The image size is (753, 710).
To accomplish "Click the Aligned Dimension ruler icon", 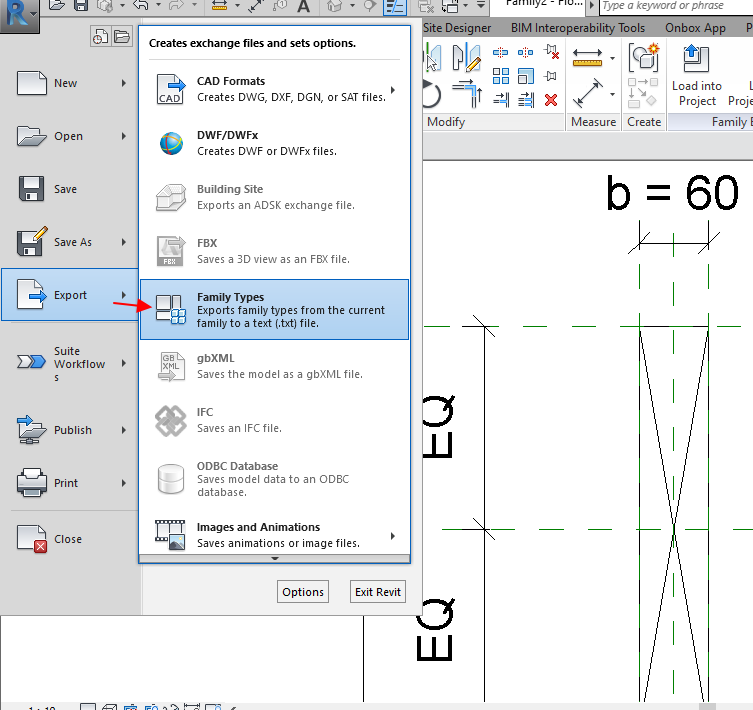I will (587, 57).
